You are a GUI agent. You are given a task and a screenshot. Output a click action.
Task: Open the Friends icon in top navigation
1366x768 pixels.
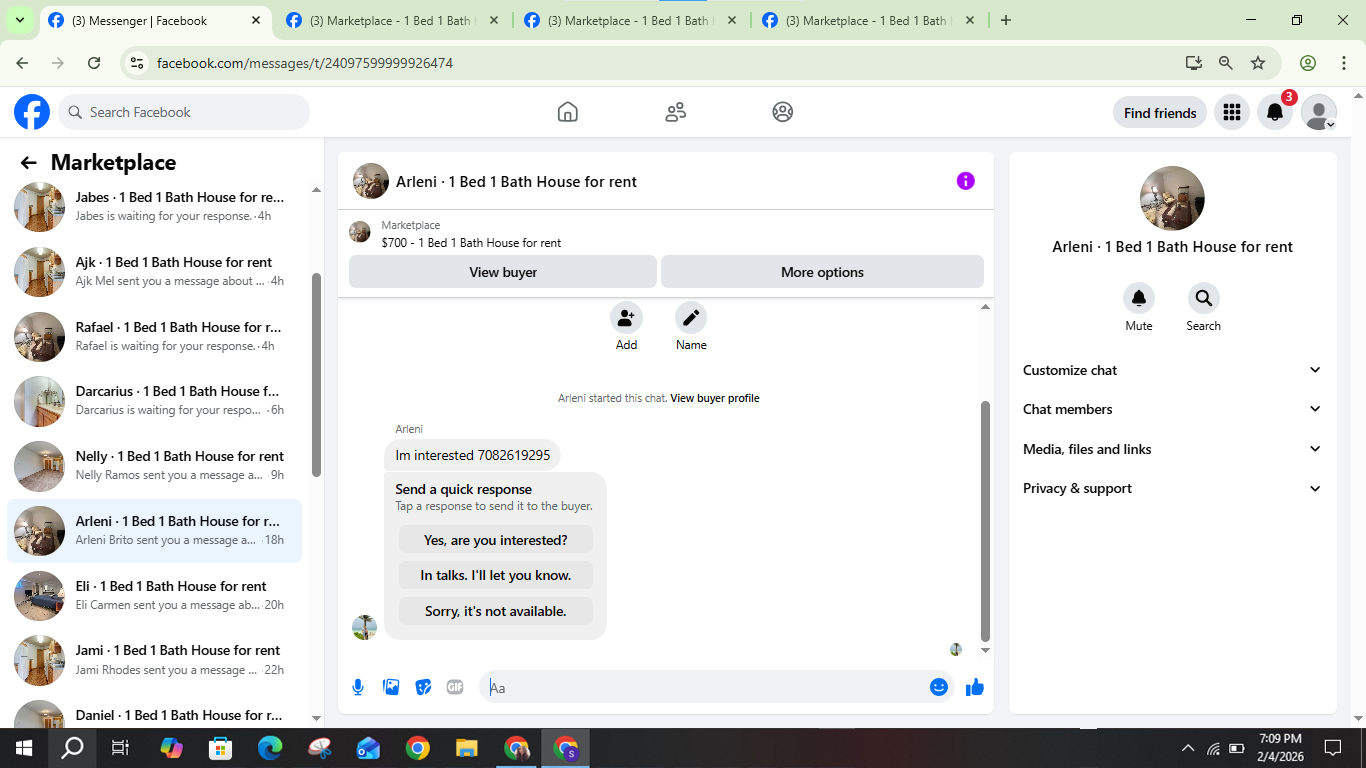click(676, 112)
